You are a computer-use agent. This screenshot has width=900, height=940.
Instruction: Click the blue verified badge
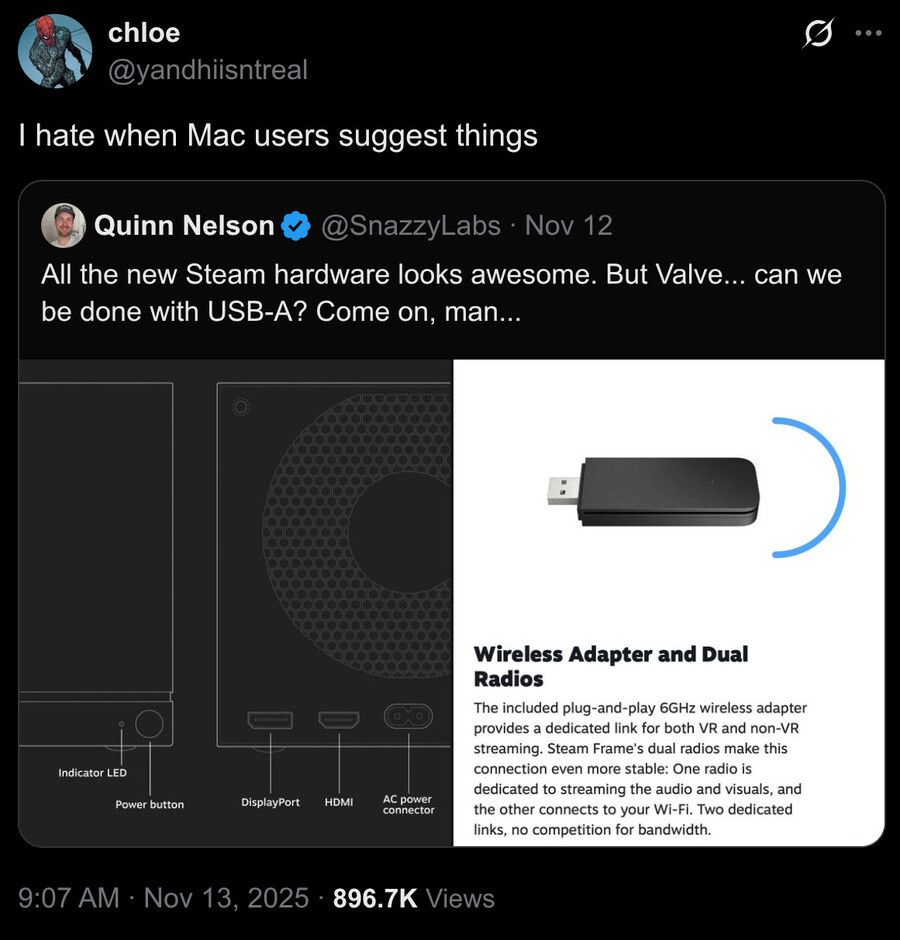point(295,227)
